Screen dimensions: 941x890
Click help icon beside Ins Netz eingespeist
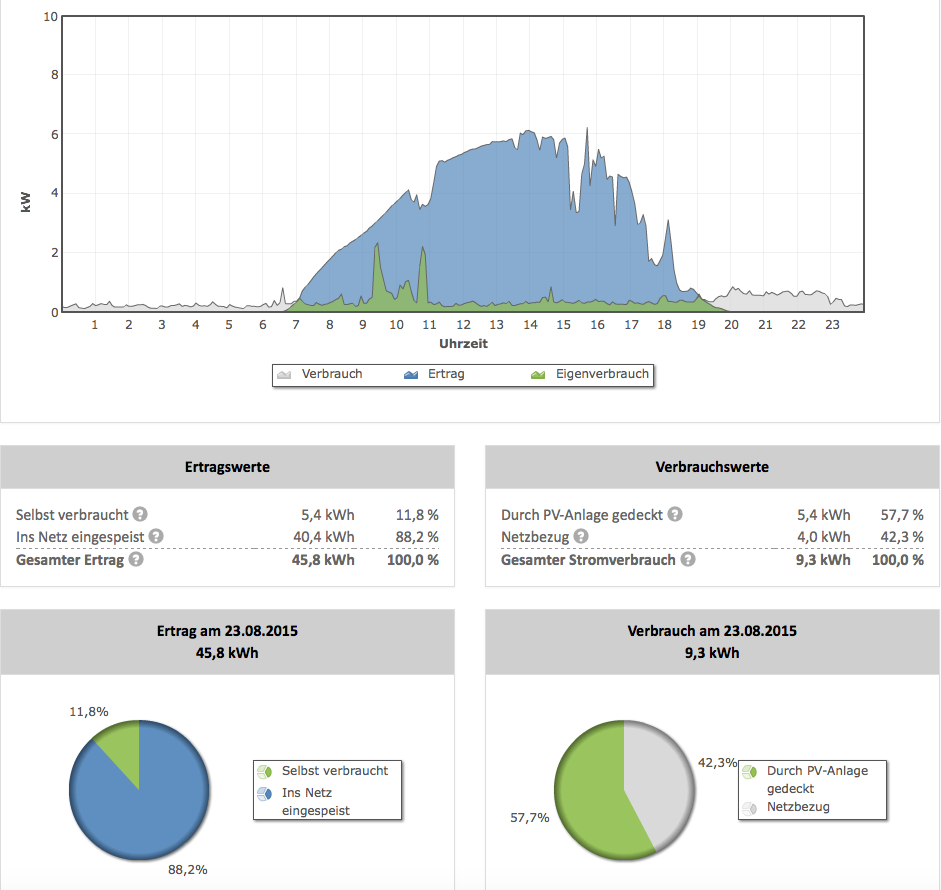point(156,537)
